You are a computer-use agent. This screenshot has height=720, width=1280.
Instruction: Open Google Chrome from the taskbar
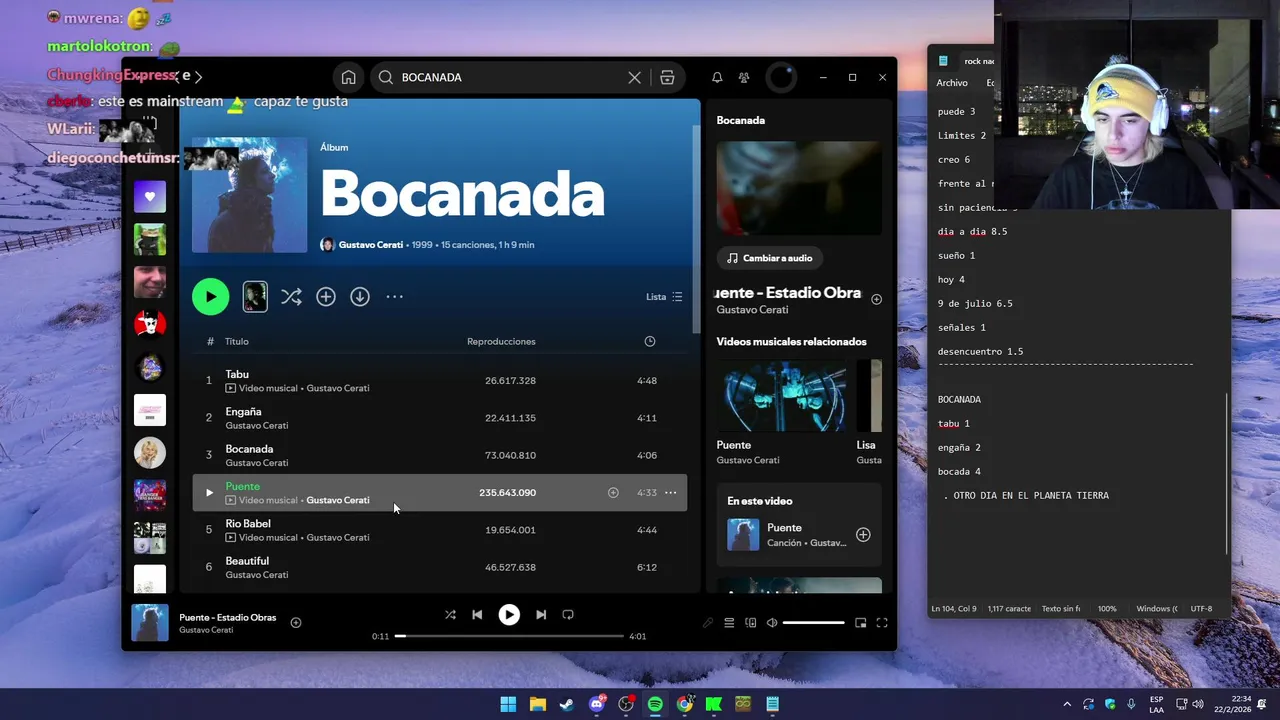[x=684, y=704]
